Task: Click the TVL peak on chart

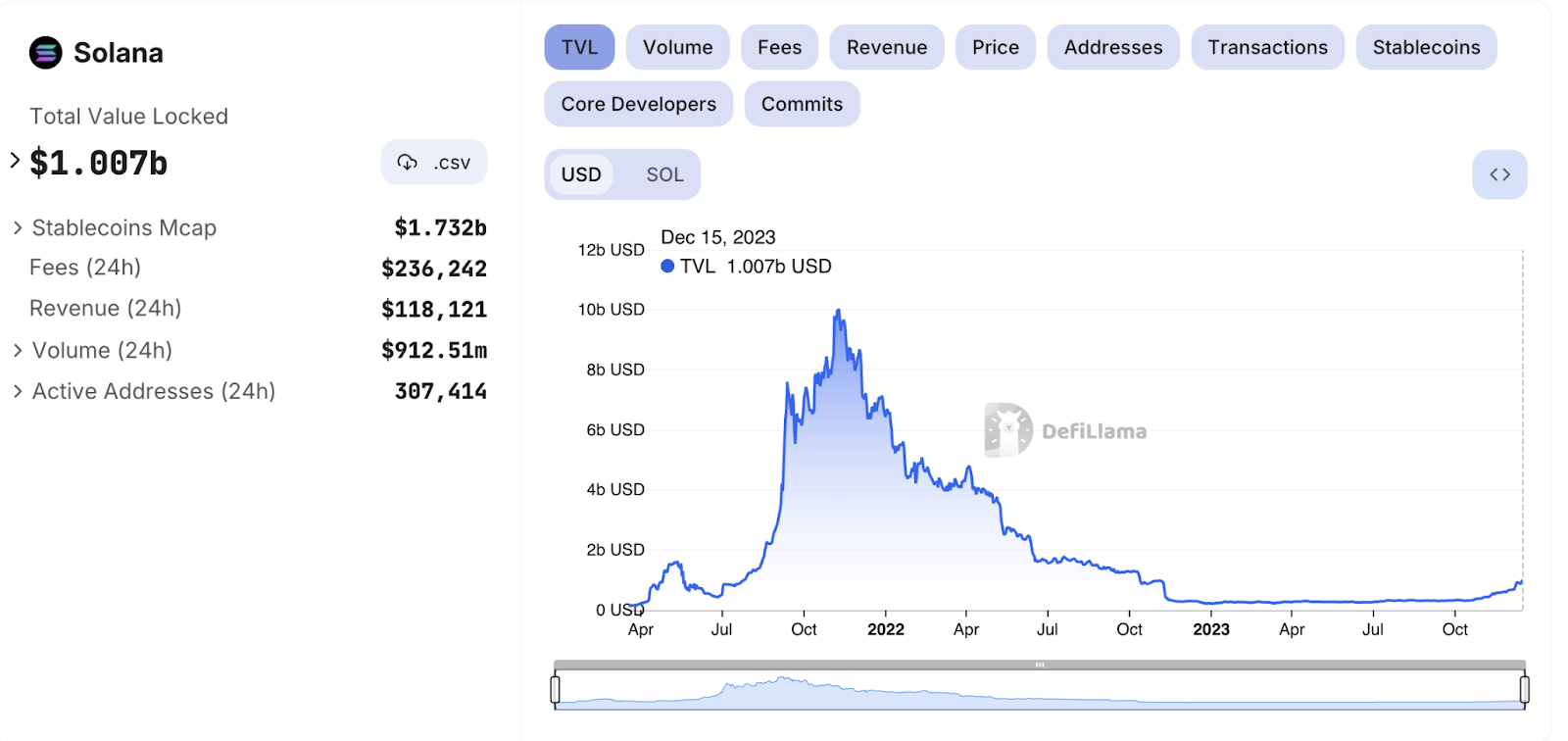Action: (838, 311)
